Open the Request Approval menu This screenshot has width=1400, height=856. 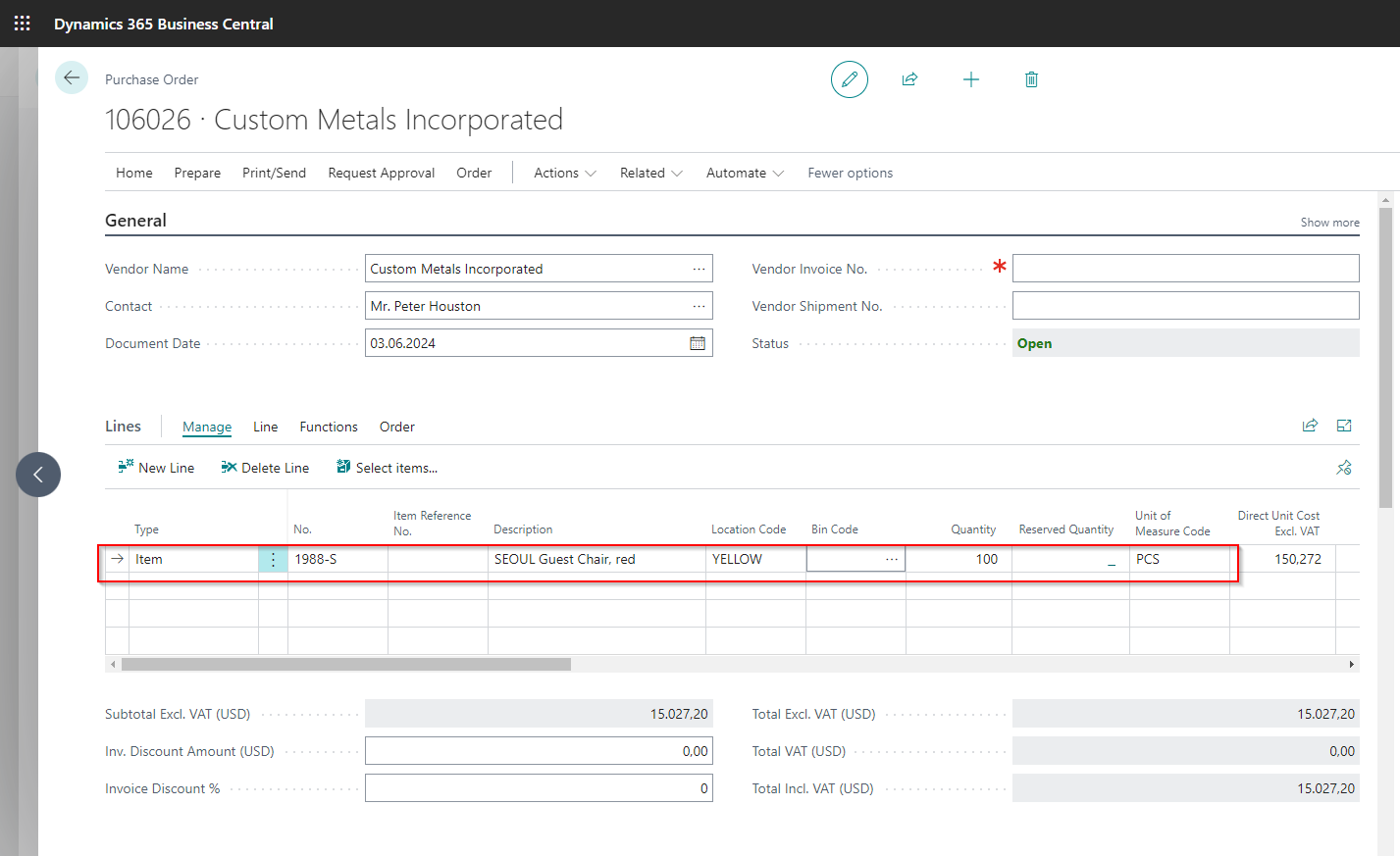point(381,173)
